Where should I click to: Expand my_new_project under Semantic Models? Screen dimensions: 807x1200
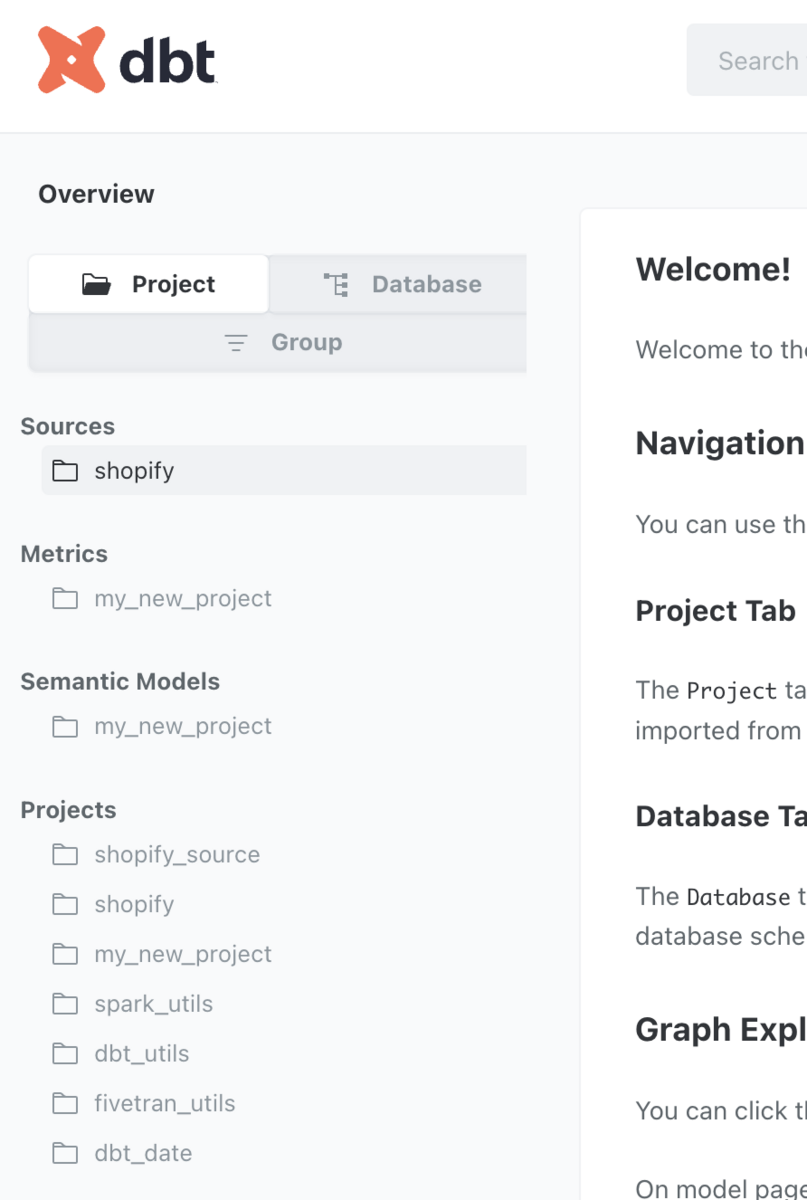(183, 727)
